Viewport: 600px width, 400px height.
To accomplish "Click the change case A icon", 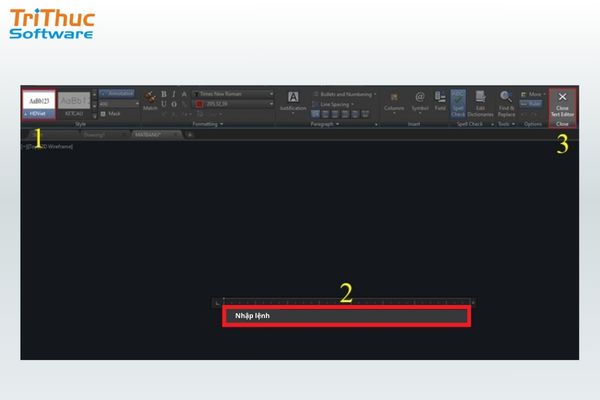I will [x=184, y=94].
